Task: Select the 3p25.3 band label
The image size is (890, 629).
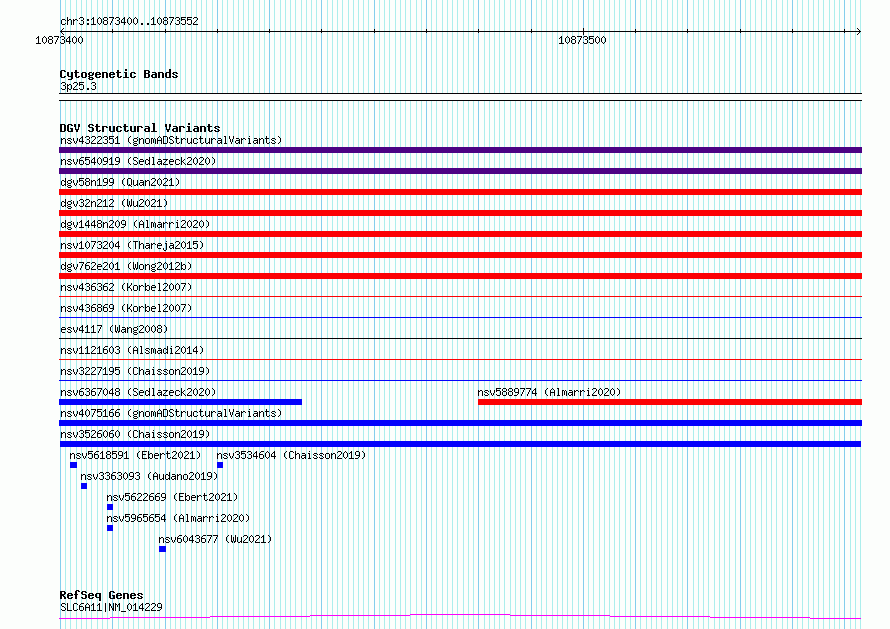Action: tap(78, 86)
